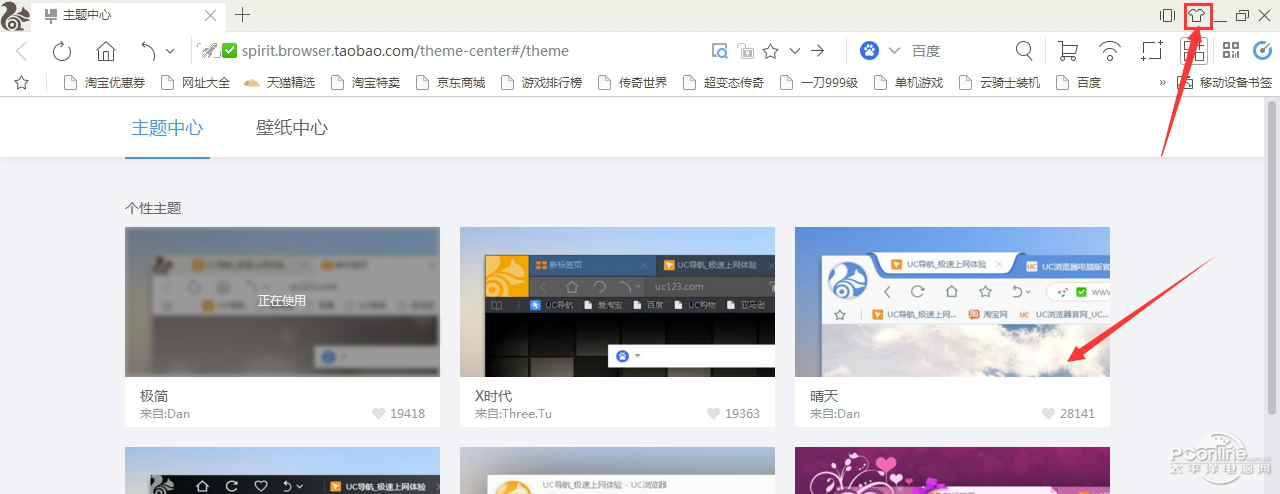Screen dimensions: 1280x494
Task: Expand the address bar dropdown chevron
Action: click(x=795, y=51)
